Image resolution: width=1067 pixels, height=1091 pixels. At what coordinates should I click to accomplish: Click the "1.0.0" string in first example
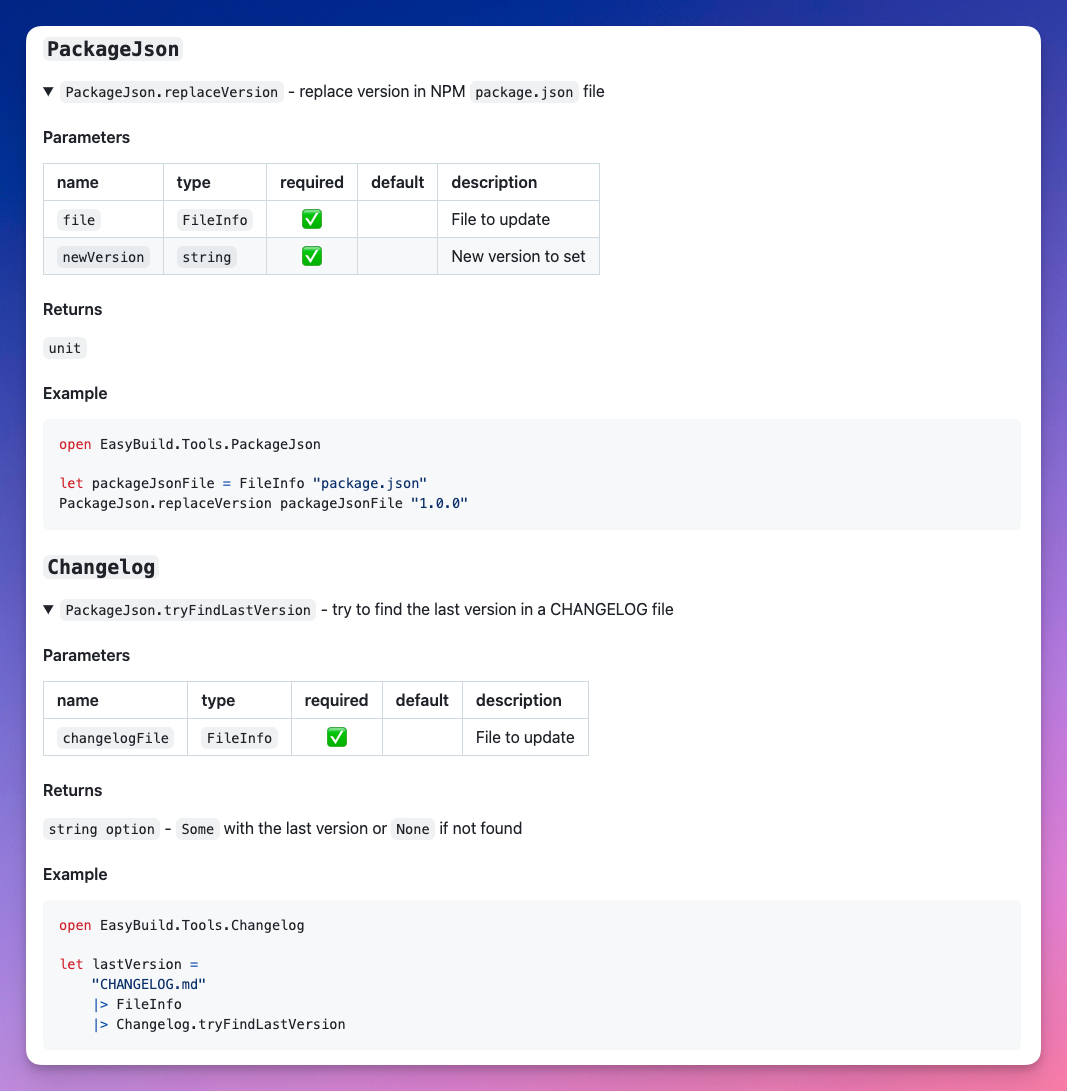pos(439,503)
